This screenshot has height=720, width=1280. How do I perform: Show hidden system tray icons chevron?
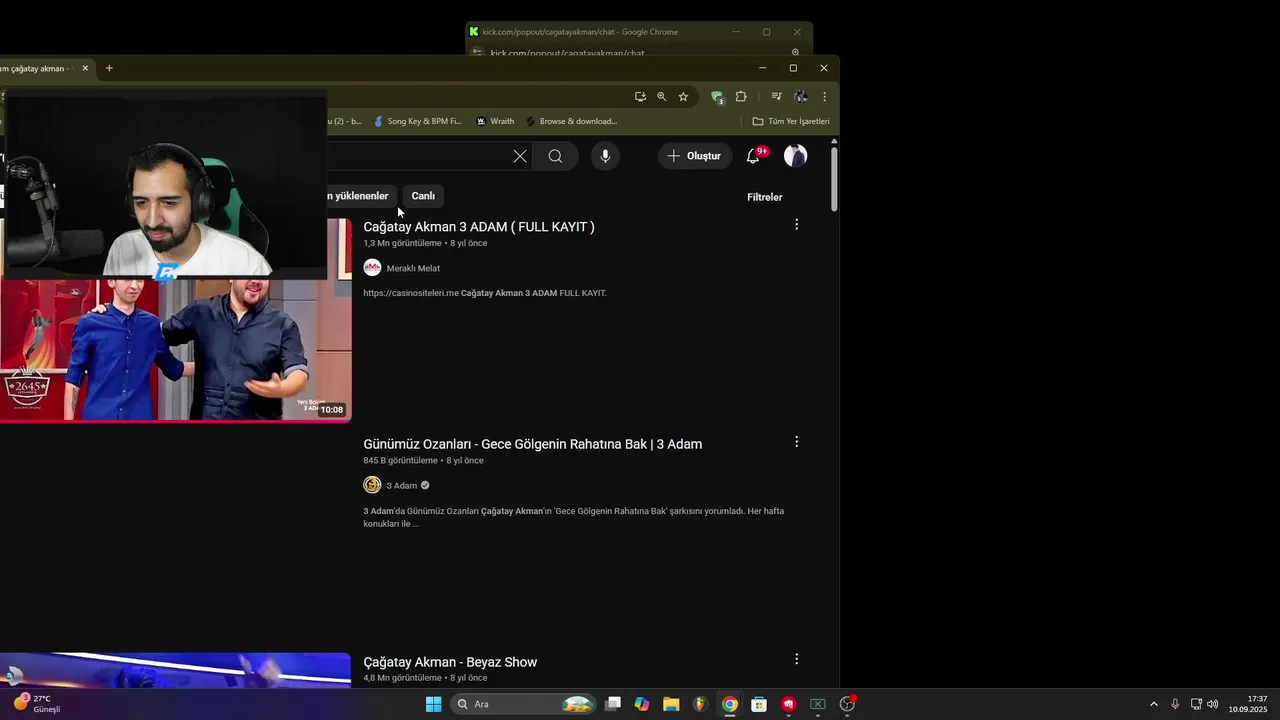click(1153, 704)
